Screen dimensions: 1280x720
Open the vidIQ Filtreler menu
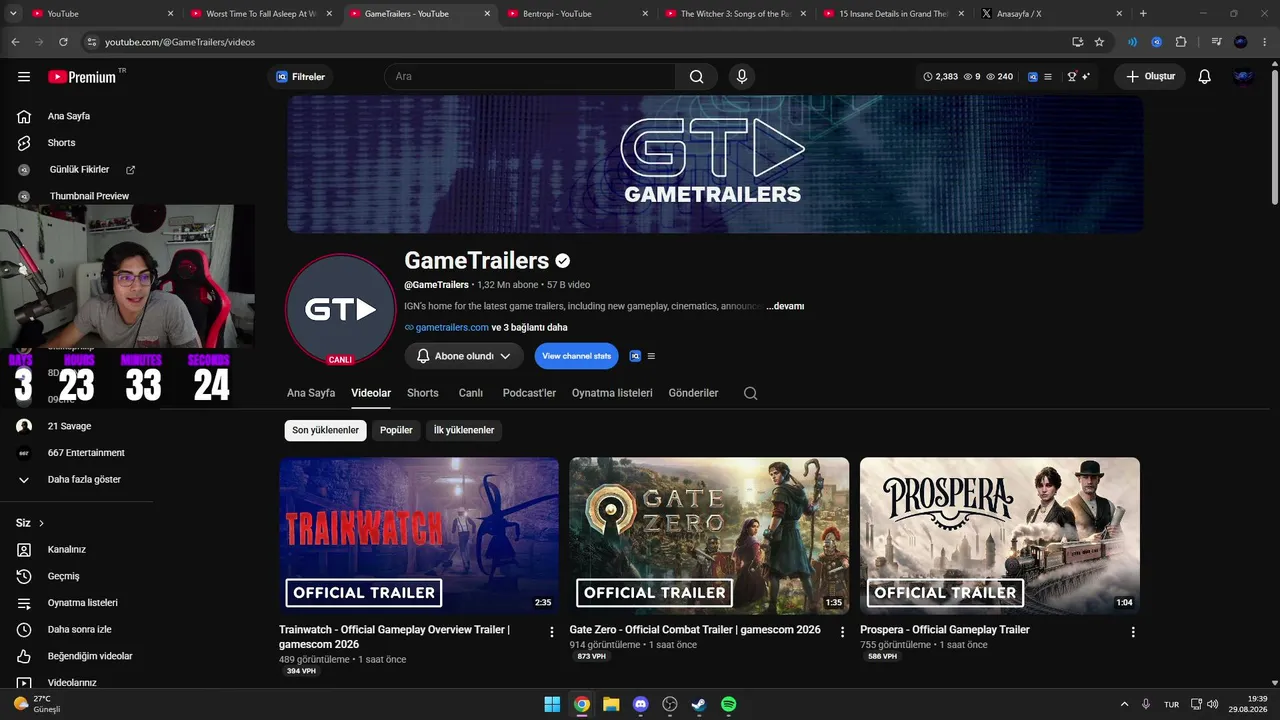point(301,77)
